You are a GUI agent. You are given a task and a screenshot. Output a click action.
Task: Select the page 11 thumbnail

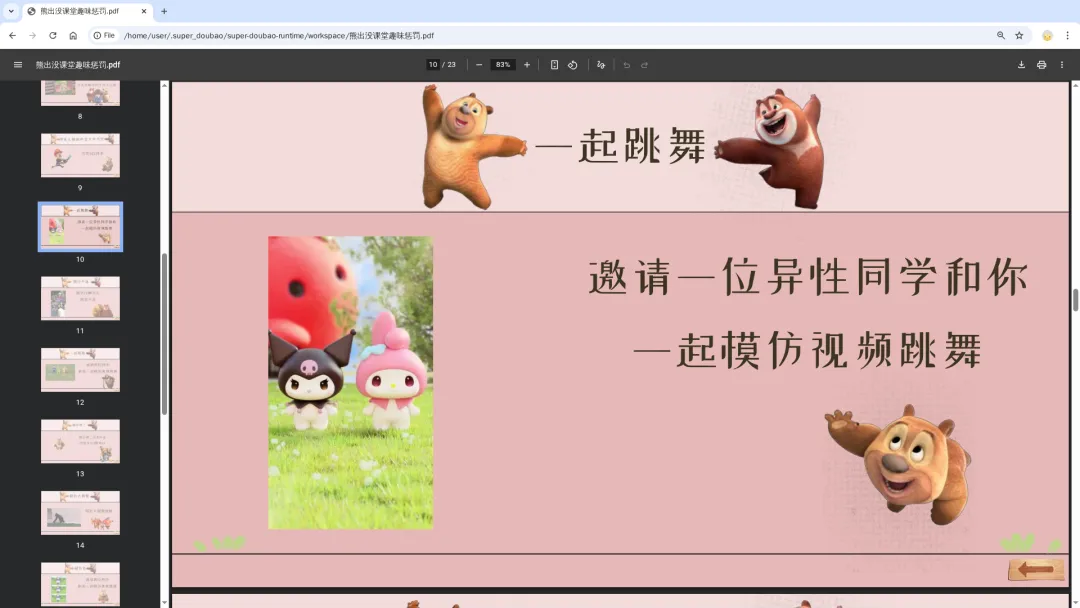point(80,298)
